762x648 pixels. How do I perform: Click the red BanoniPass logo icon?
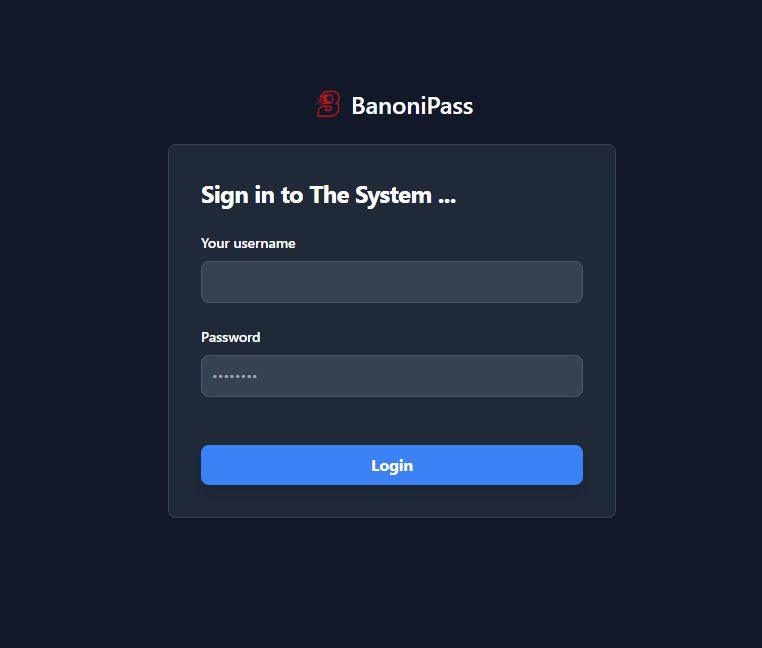coord(329,105)
